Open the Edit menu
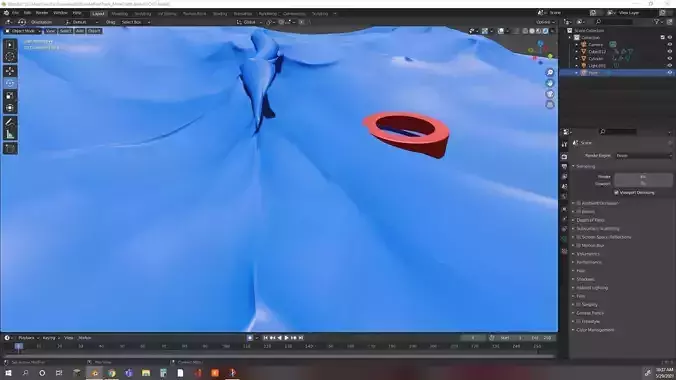Screen dimensions: 676x380 pyautogui.click(x=27, y=13)
